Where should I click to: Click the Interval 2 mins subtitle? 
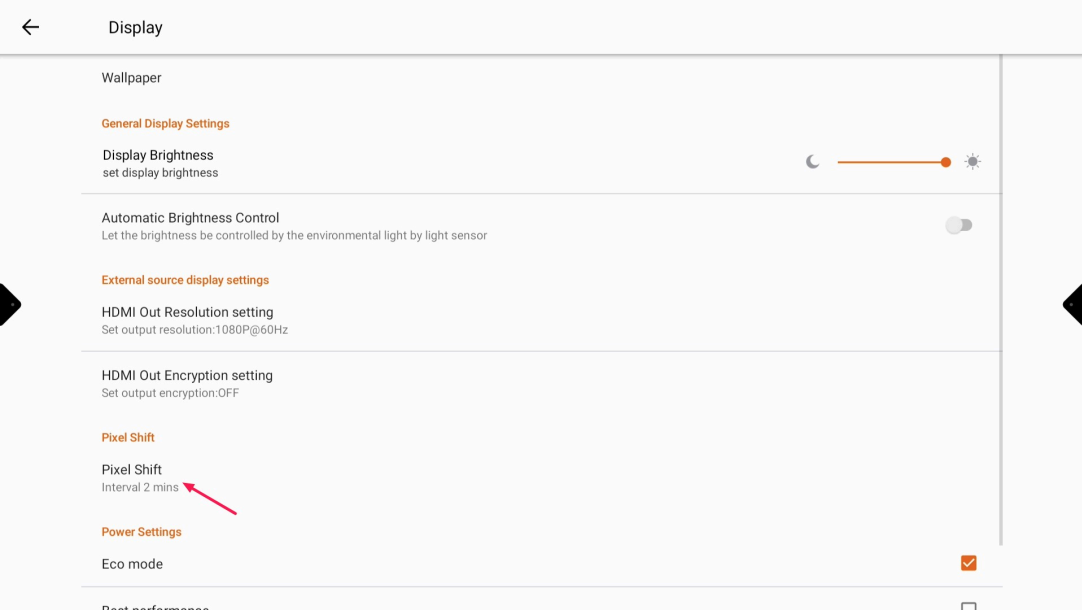[140, 488]
